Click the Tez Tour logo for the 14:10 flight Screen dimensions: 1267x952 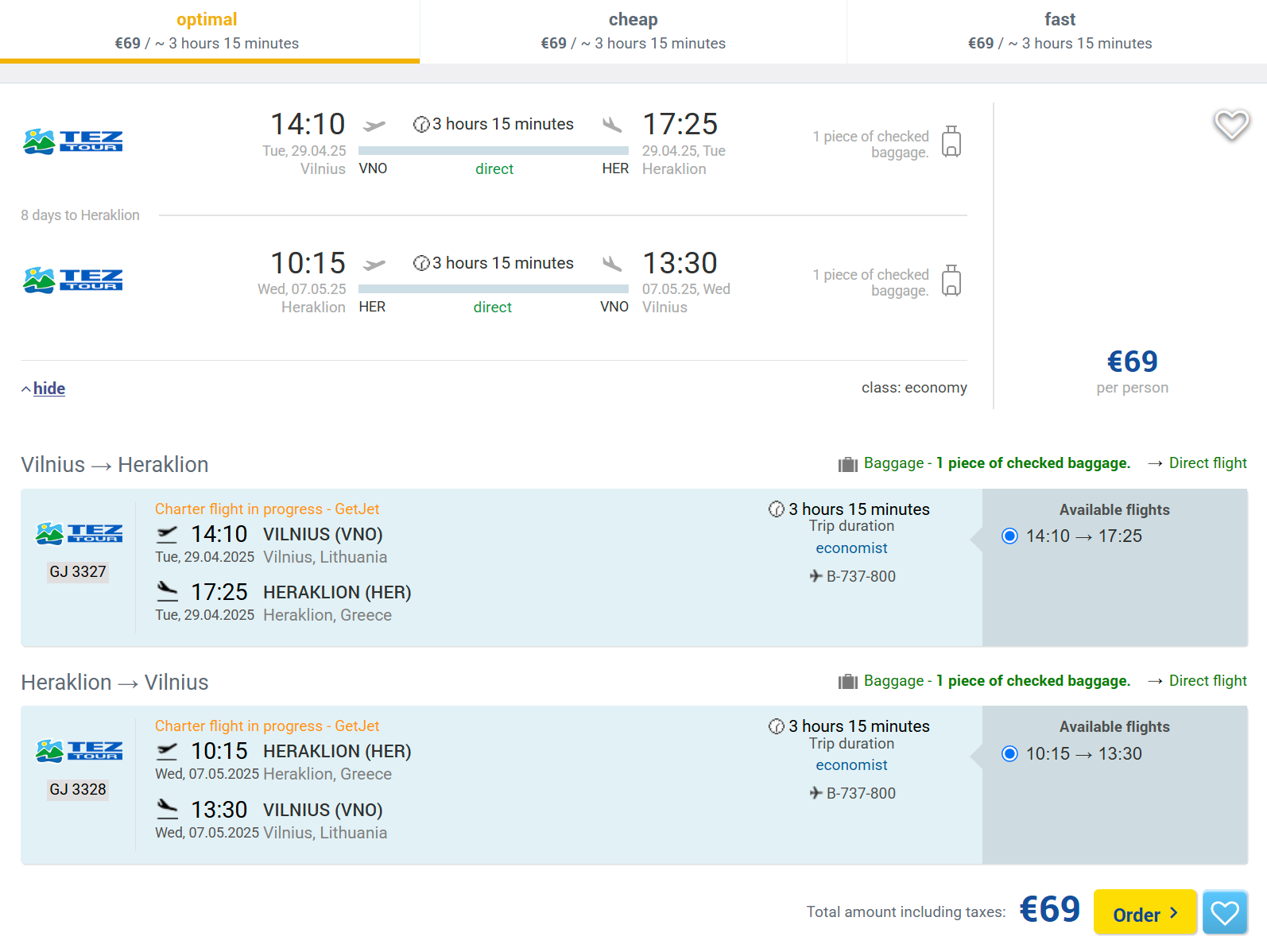(x=73, y=141)
